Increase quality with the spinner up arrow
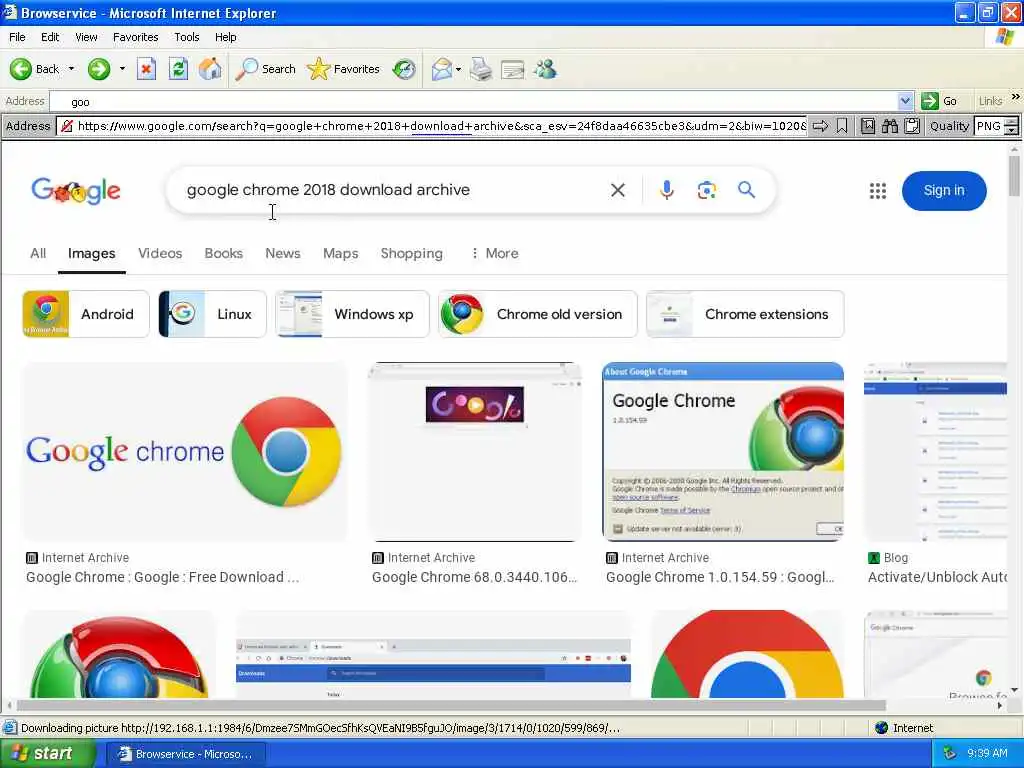The image size is (1024, 768). (1012, 121)
